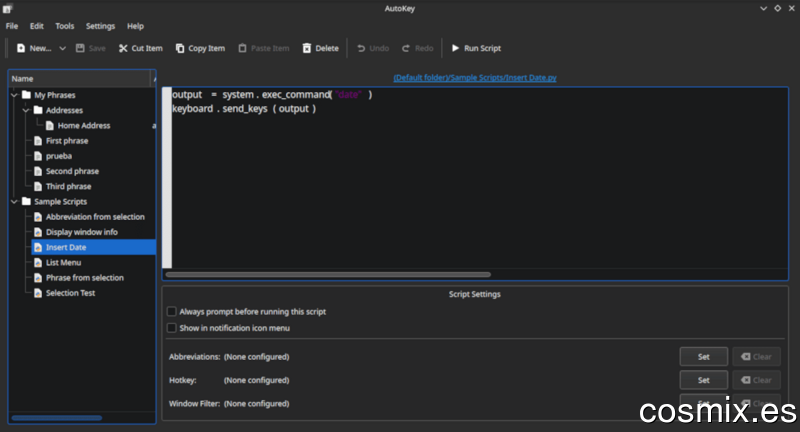This screenshot has width=800, height=432.
Task: Select the Addresses folder icon
Action: [x=38, y=110]
